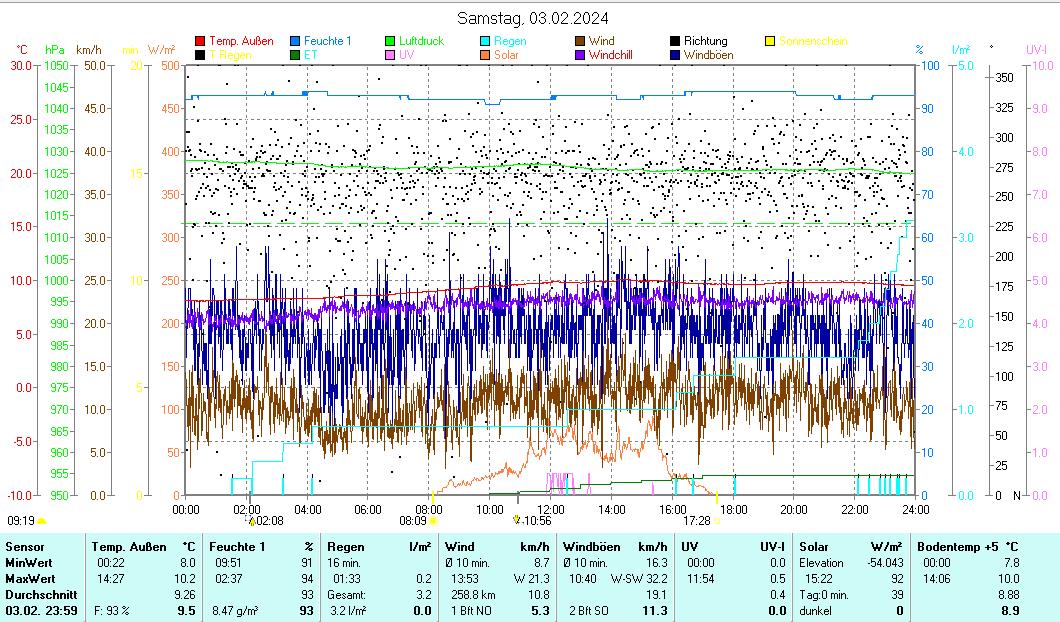Click the W-SW 32.2 maximum gust value
Screen dimensions: 1060x622
[x=639, y=579]
